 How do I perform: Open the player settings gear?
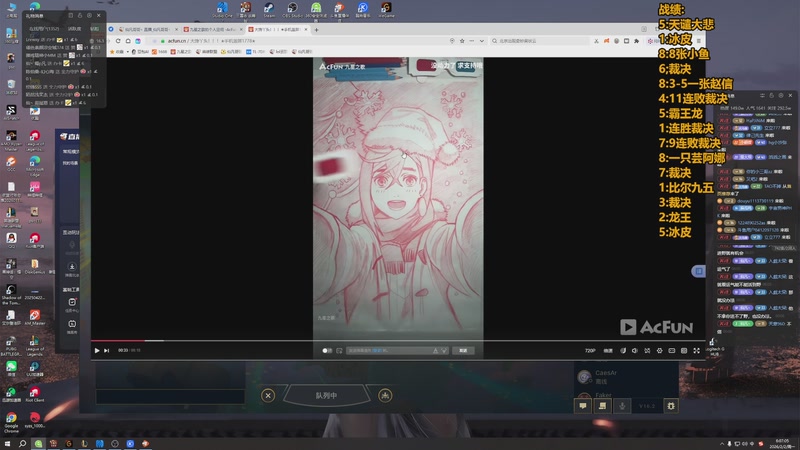click(660, 351)
